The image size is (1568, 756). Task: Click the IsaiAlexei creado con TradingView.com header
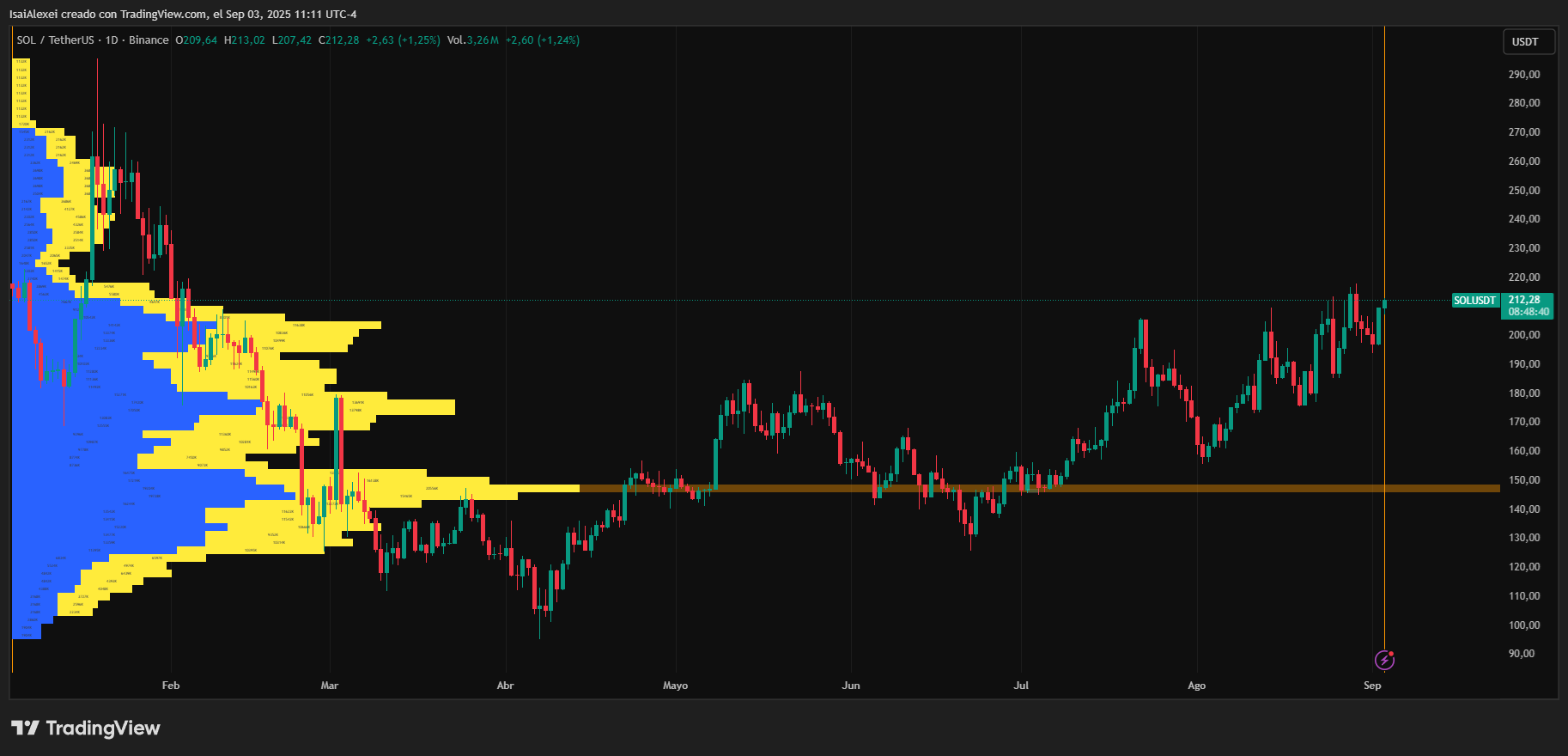[183, 15]
